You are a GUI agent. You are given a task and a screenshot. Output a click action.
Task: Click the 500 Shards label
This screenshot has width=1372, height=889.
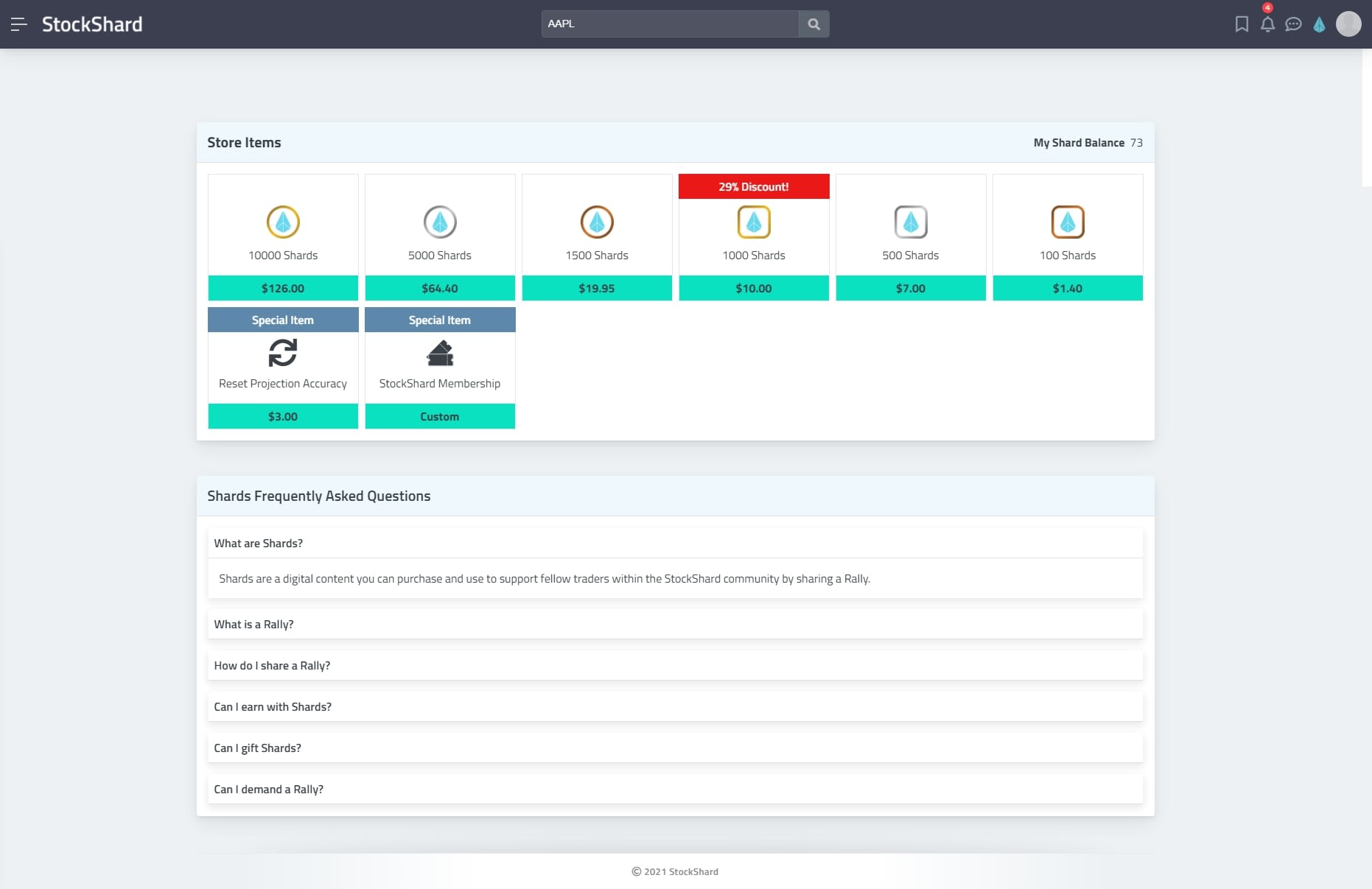pyautogui.click(x=911, y=255)
